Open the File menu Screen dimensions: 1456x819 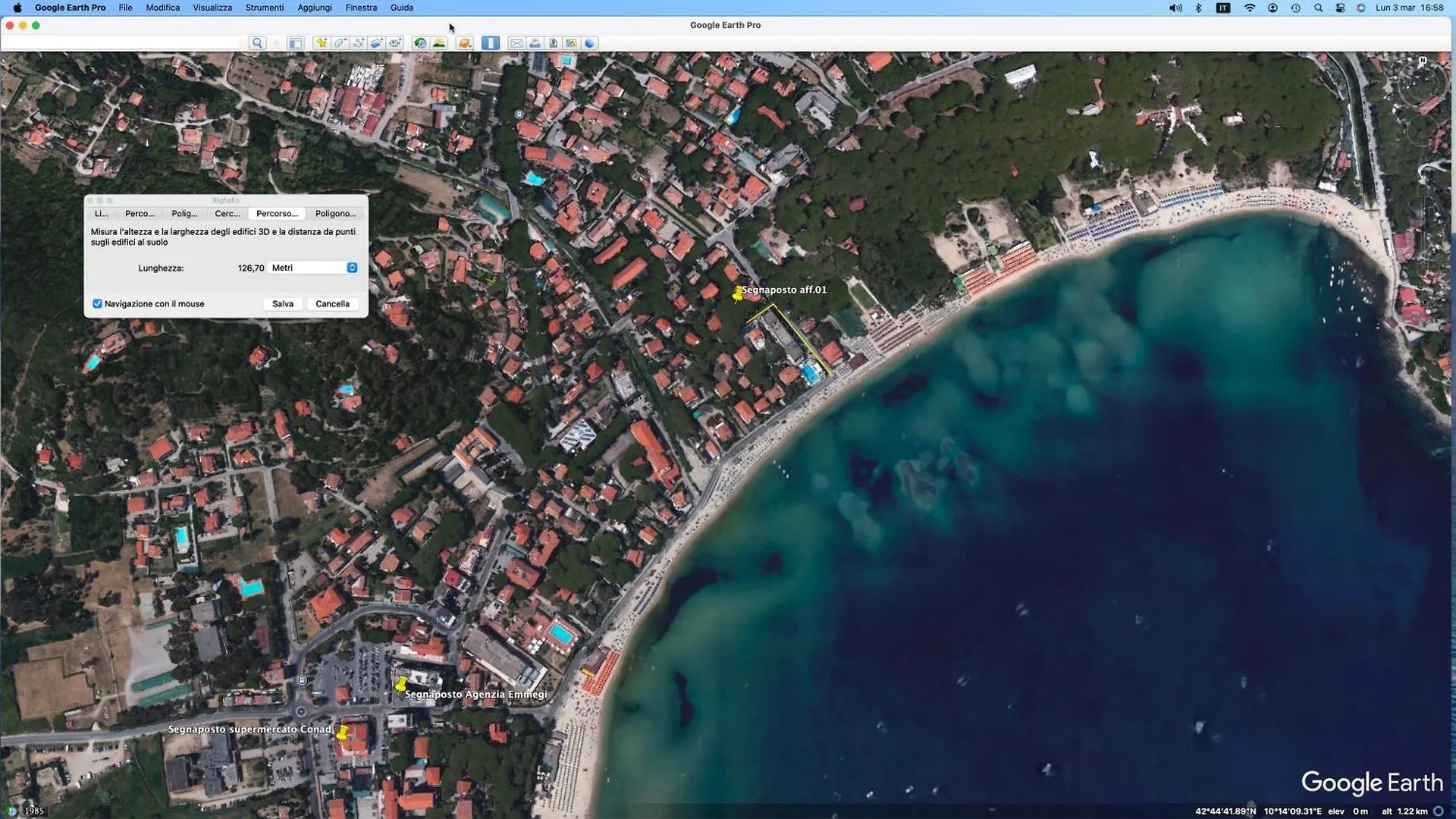[x=125, y=8]
